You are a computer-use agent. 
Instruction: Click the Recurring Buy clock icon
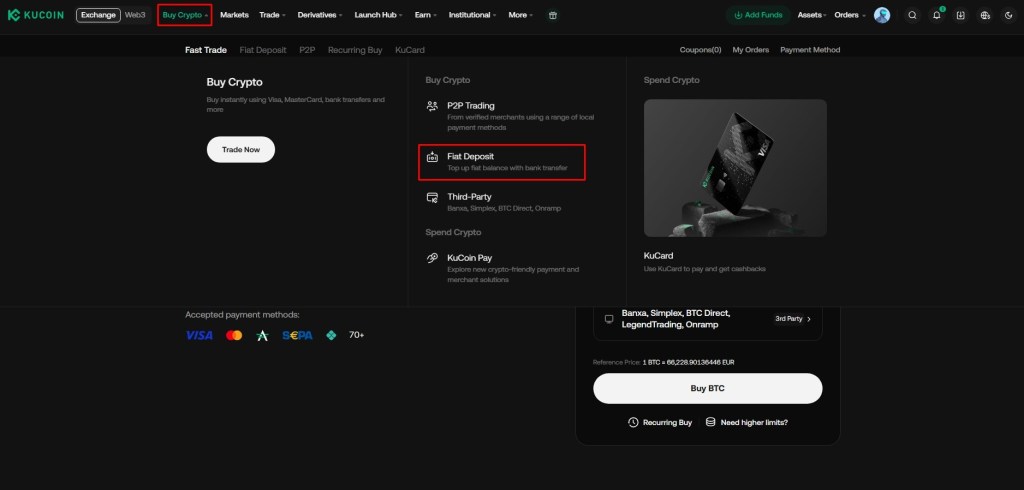click(x=633, y=423)
